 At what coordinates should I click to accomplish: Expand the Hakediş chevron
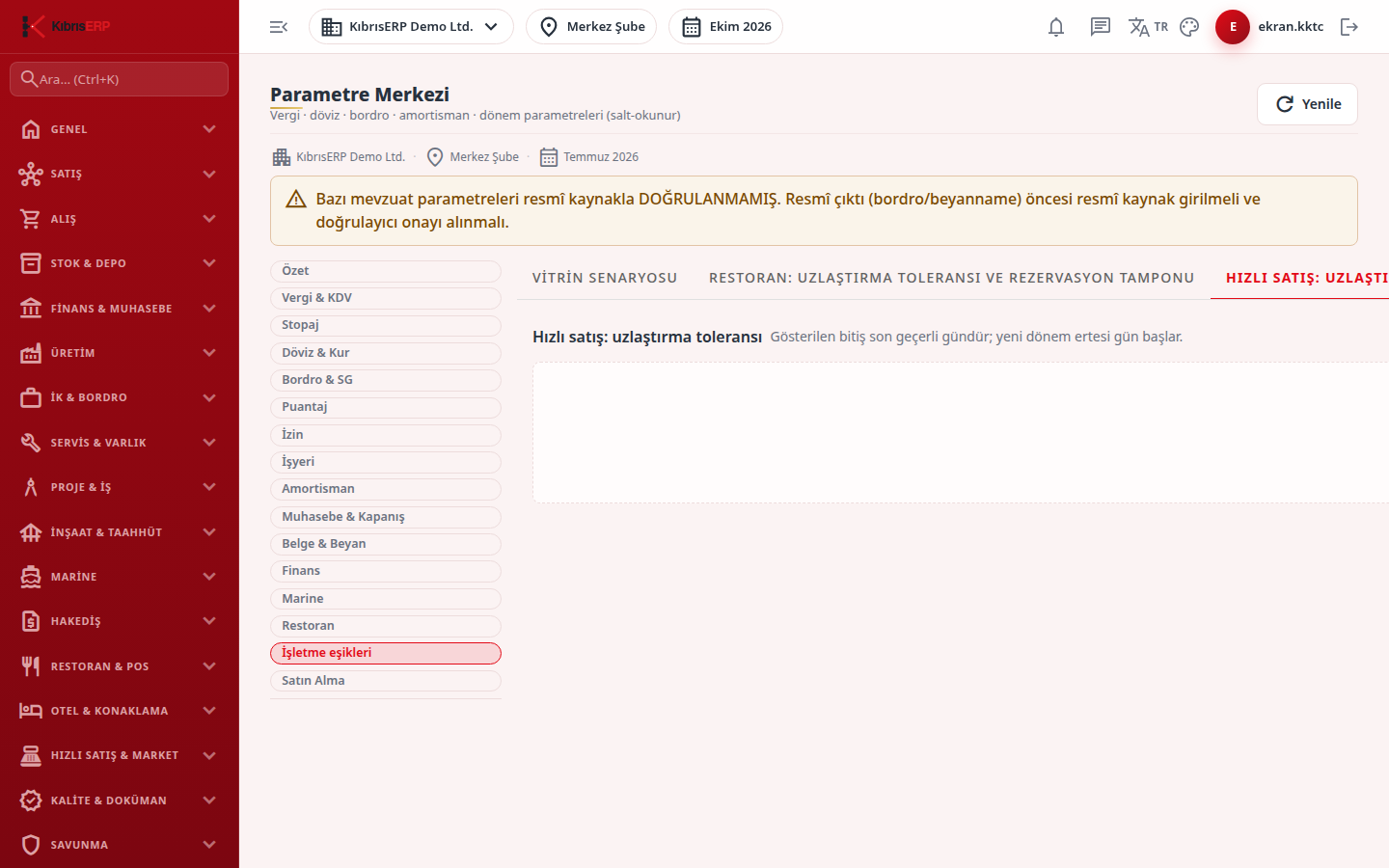click(209, 621)
